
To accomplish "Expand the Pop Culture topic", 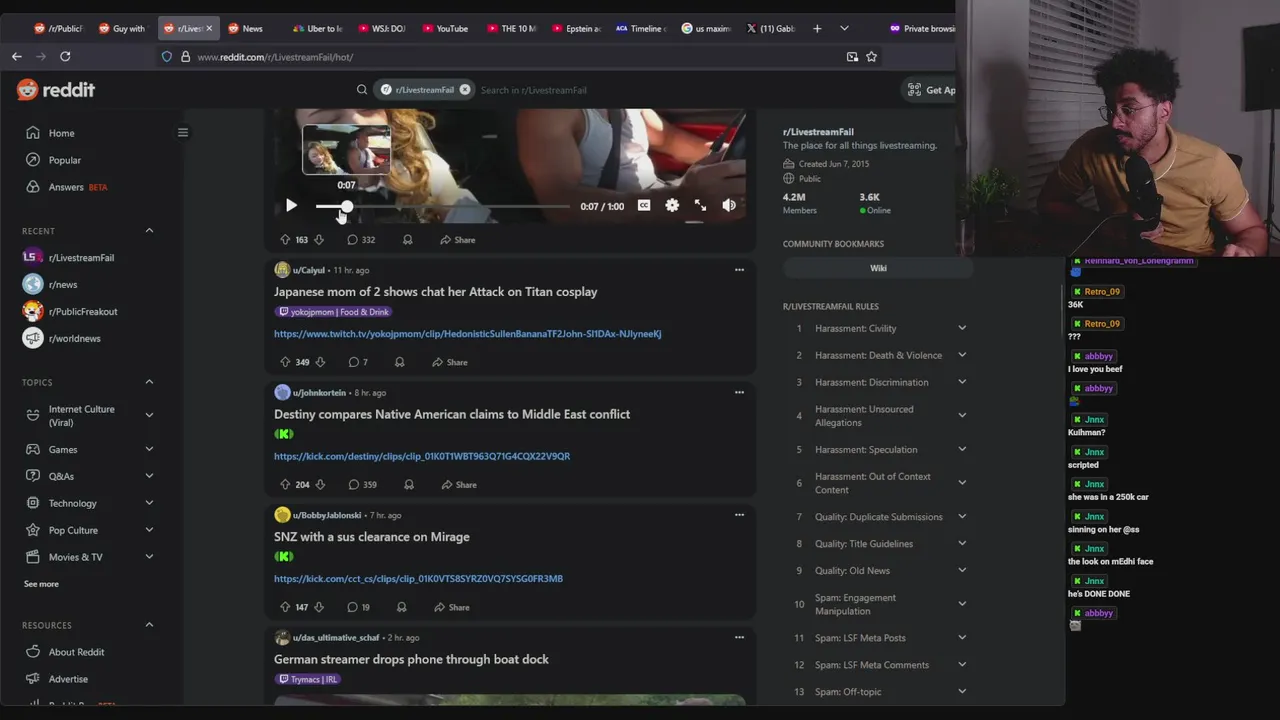I will 149,530.
